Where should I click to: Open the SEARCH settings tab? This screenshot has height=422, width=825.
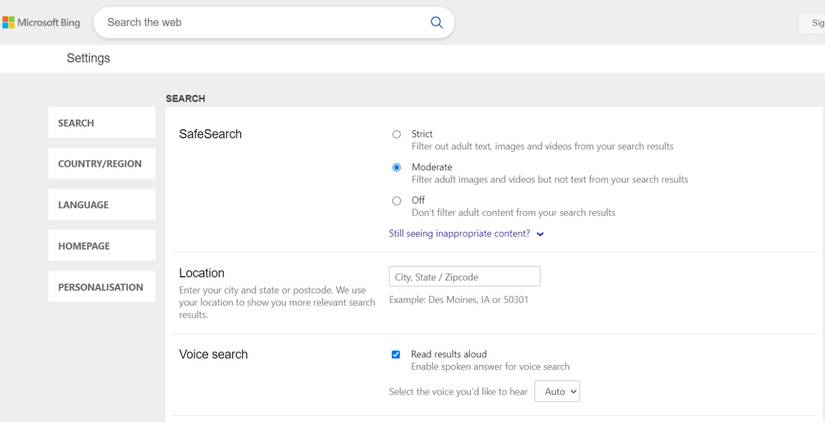click(x=101, y=123)
